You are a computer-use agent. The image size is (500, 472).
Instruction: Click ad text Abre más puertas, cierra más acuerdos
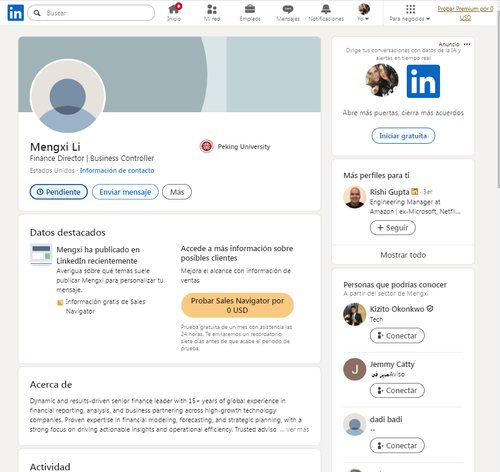[403, 113]
